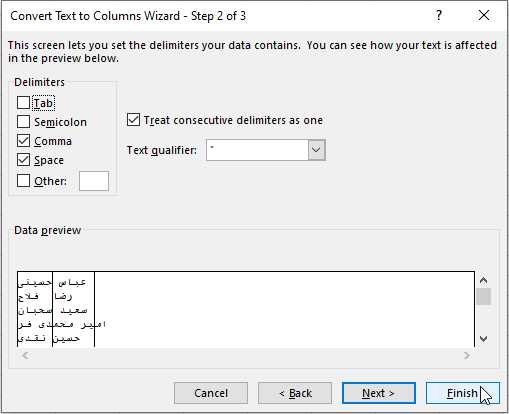Proceed with the Next button
Viewport: 509px width, 414px height.
(379, 393)
